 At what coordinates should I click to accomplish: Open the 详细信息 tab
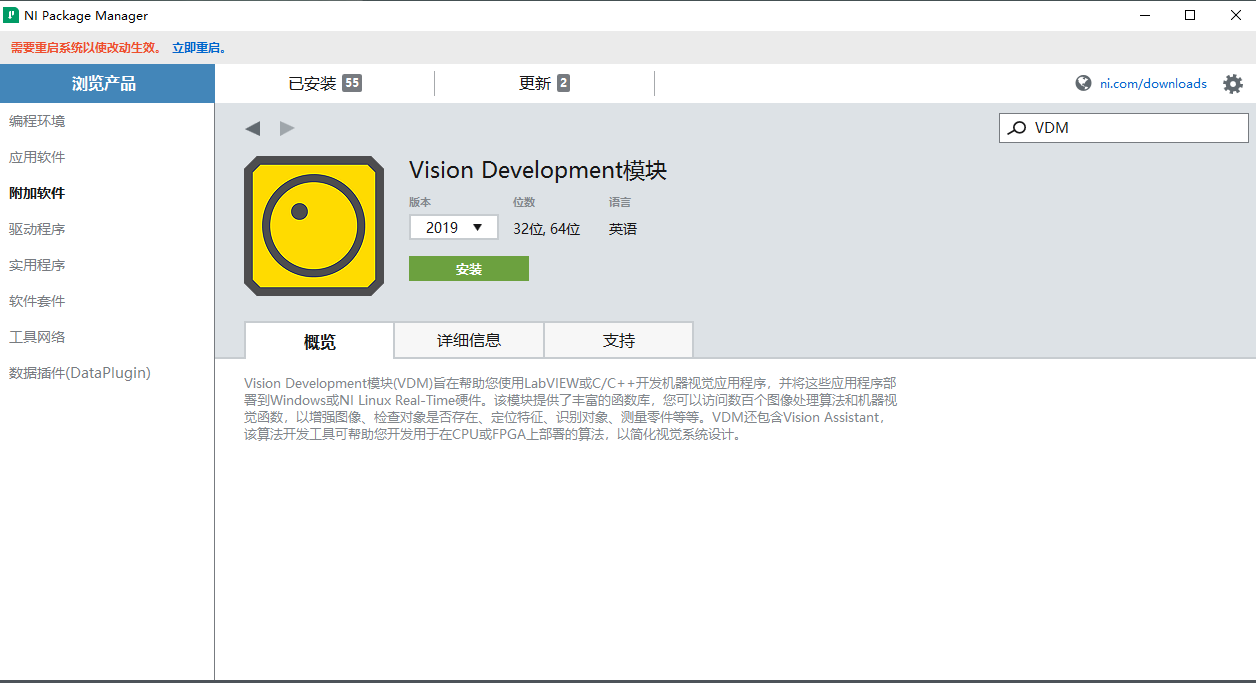click(x=469, y=341)
